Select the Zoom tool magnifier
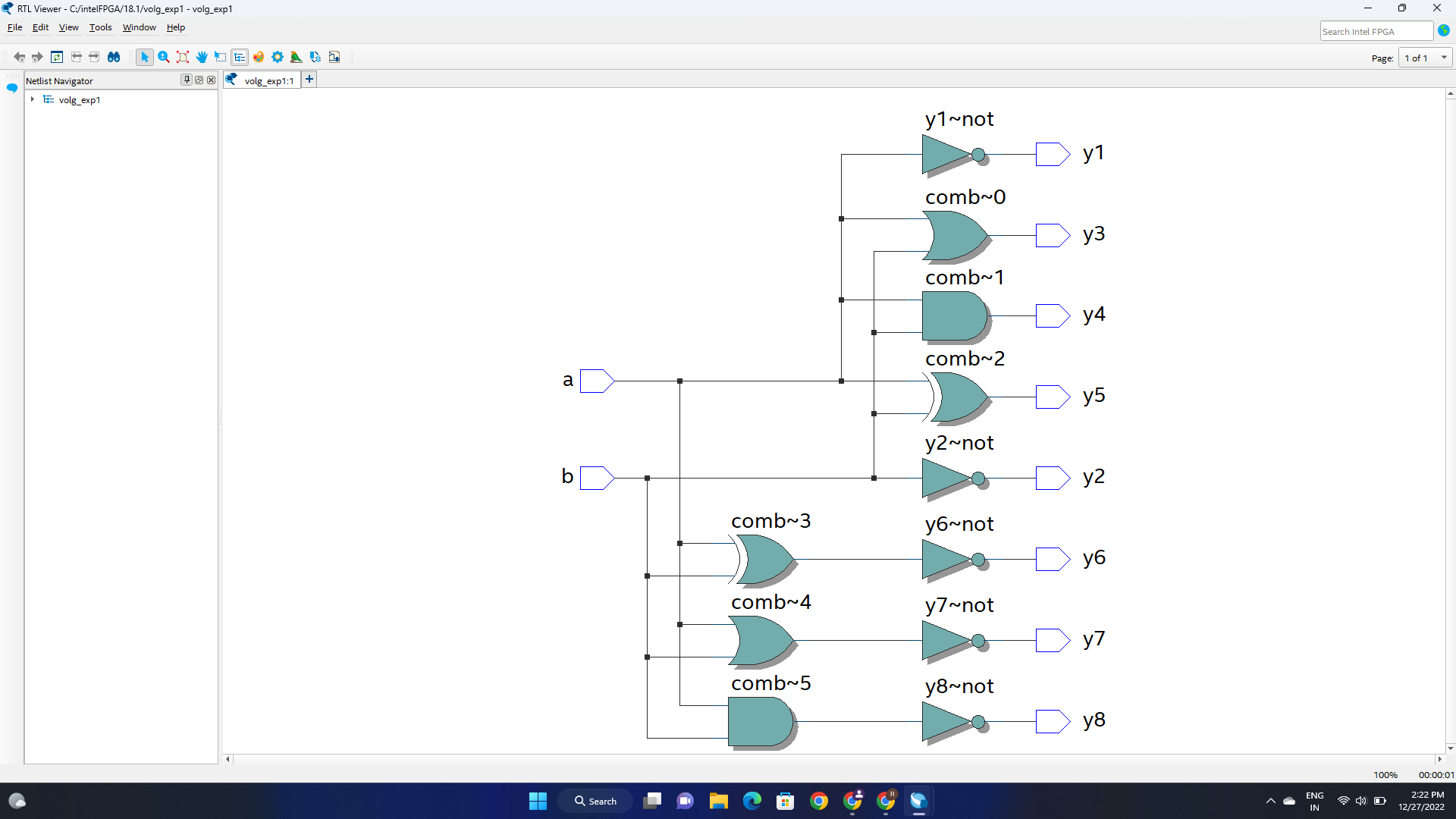This screenshot has width=1456, height=819. (164, 57)
